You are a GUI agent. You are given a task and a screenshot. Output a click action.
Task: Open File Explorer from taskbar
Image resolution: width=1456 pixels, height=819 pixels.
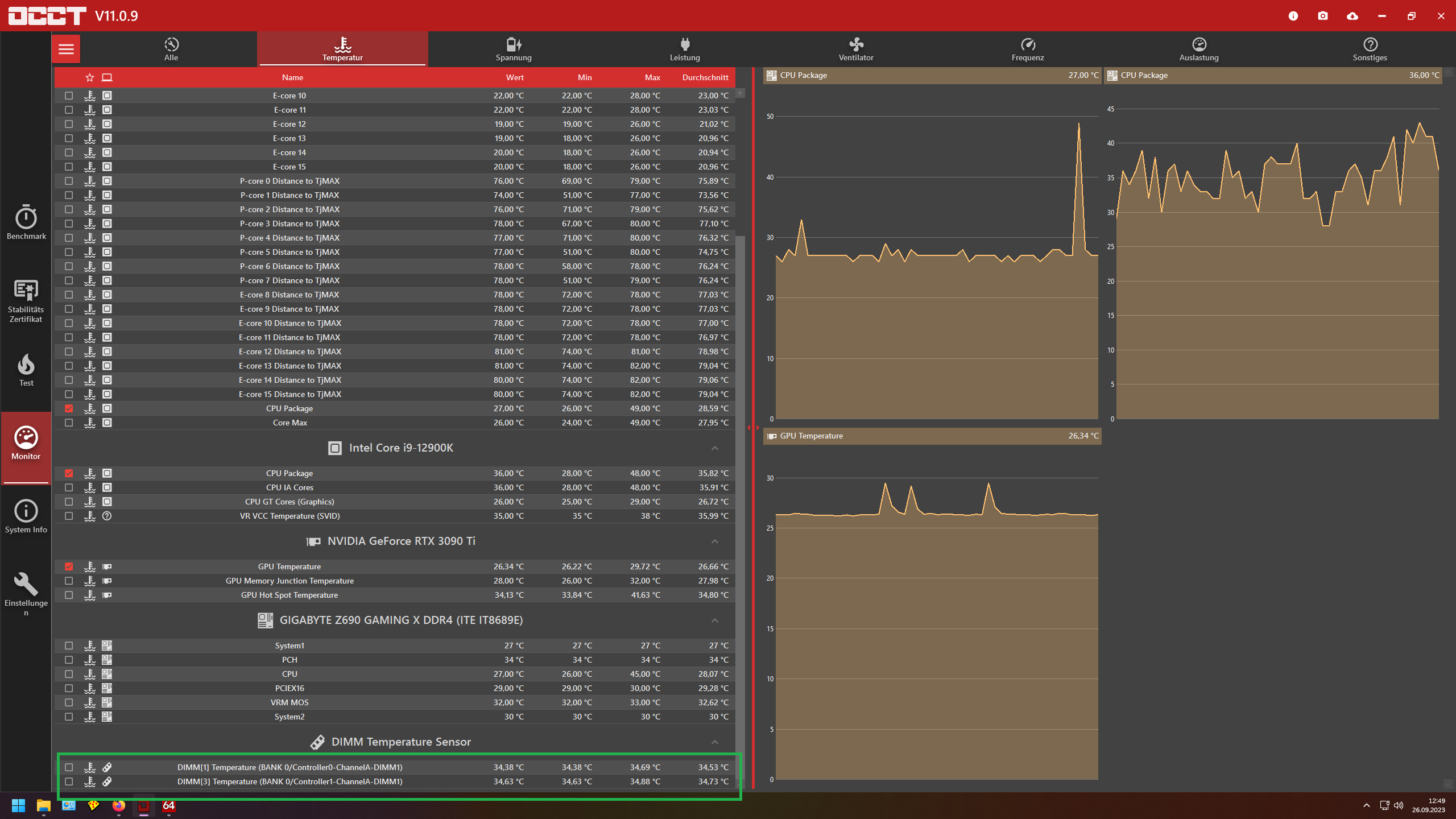44,805
